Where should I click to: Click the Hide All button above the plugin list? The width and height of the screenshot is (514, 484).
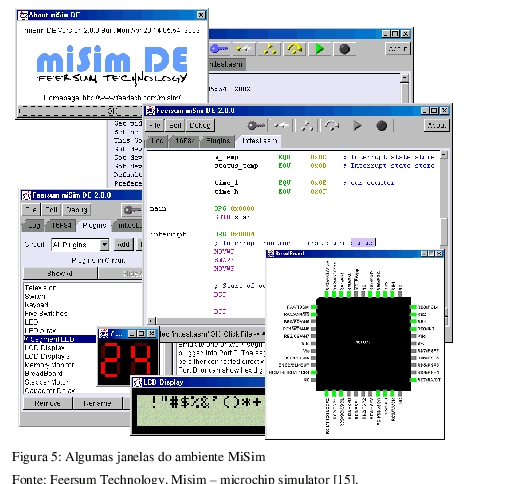(x=121, y=273)
